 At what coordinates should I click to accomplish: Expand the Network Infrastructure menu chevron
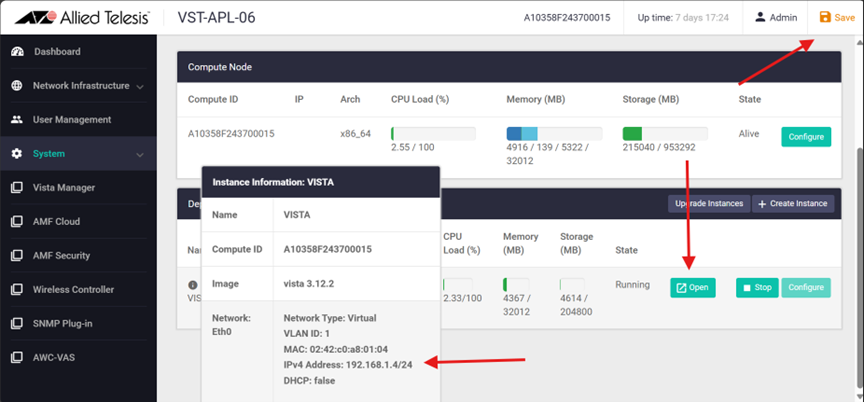point(140,87)
